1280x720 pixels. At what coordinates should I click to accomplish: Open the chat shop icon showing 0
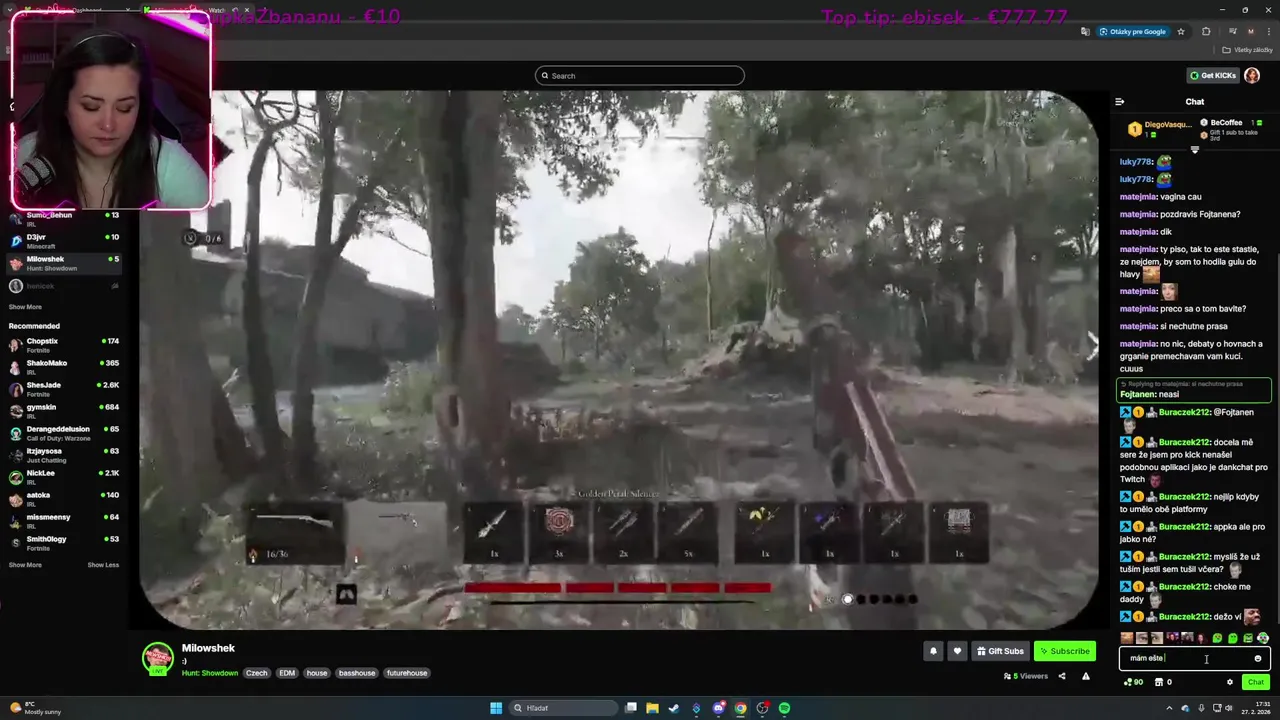(1163, 682)
